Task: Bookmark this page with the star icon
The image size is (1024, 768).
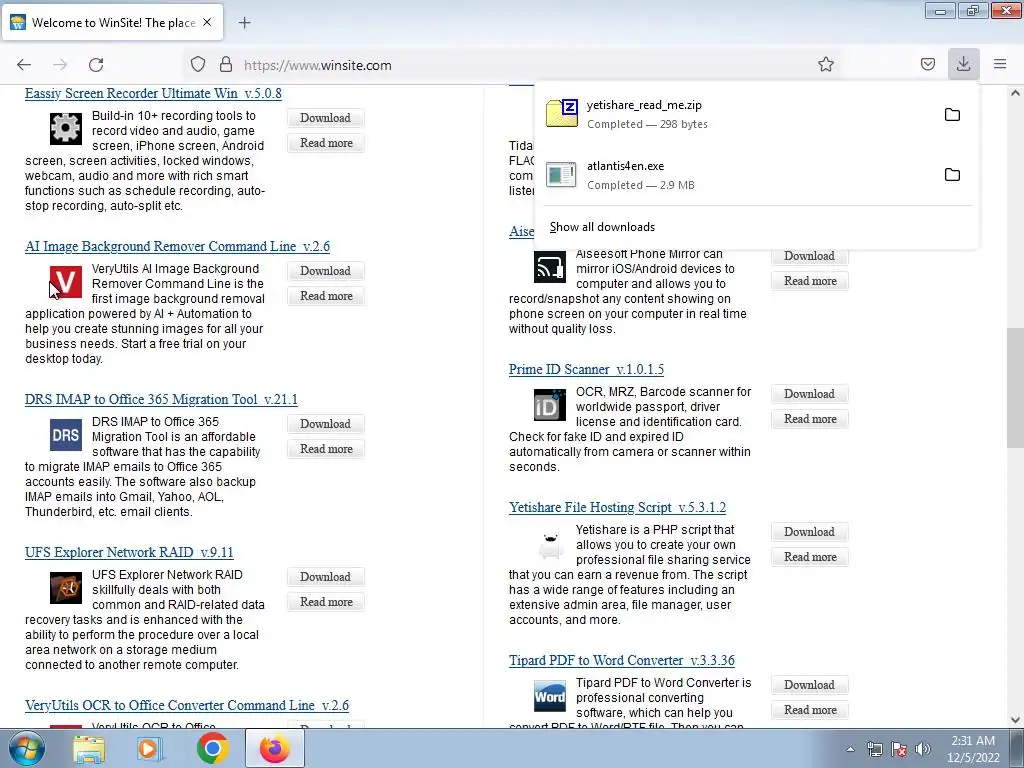Action: click(825, 64)
